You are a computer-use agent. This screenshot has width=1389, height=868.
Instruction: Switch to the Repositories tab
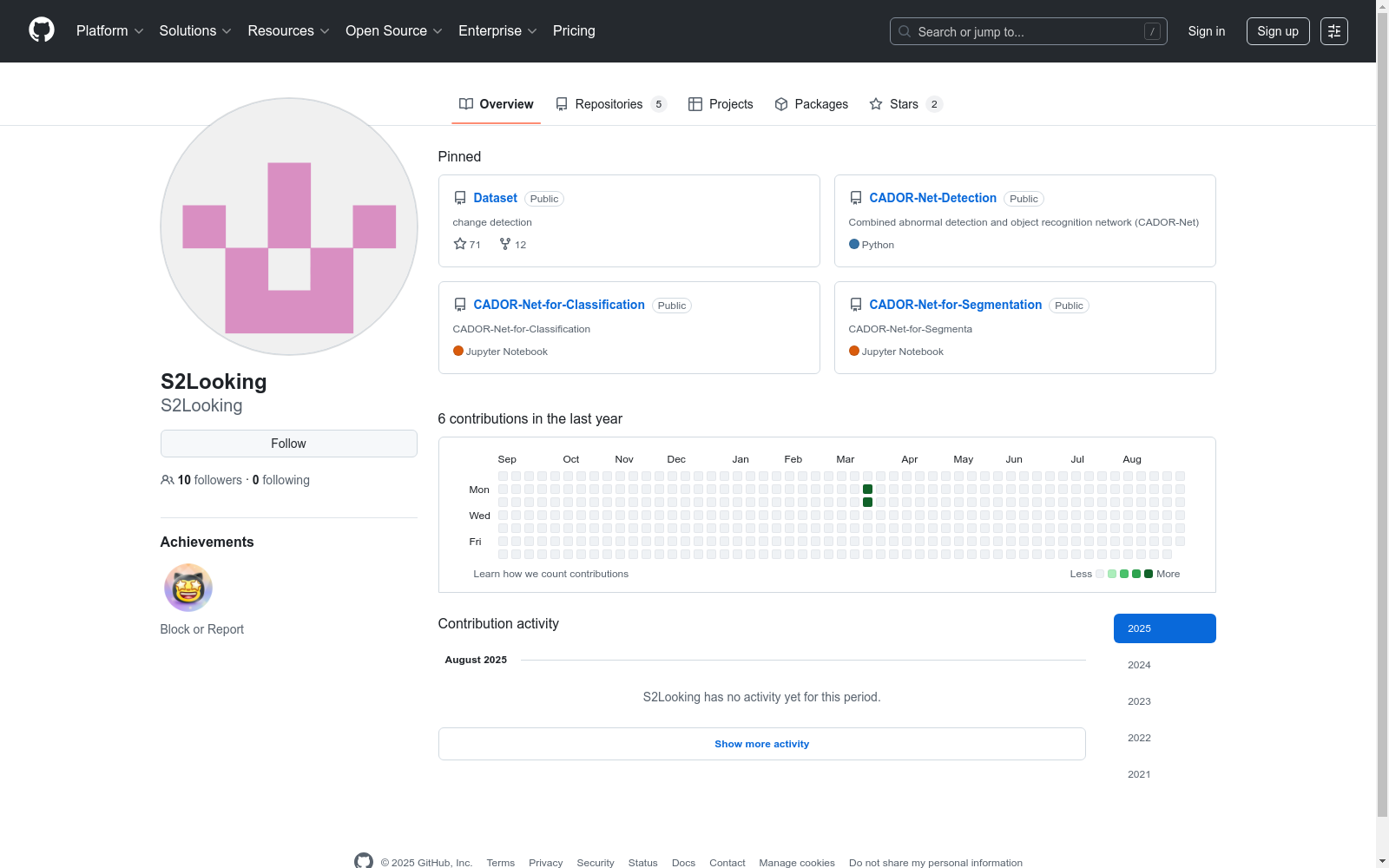pyautogui.click(x=611, y=104)
